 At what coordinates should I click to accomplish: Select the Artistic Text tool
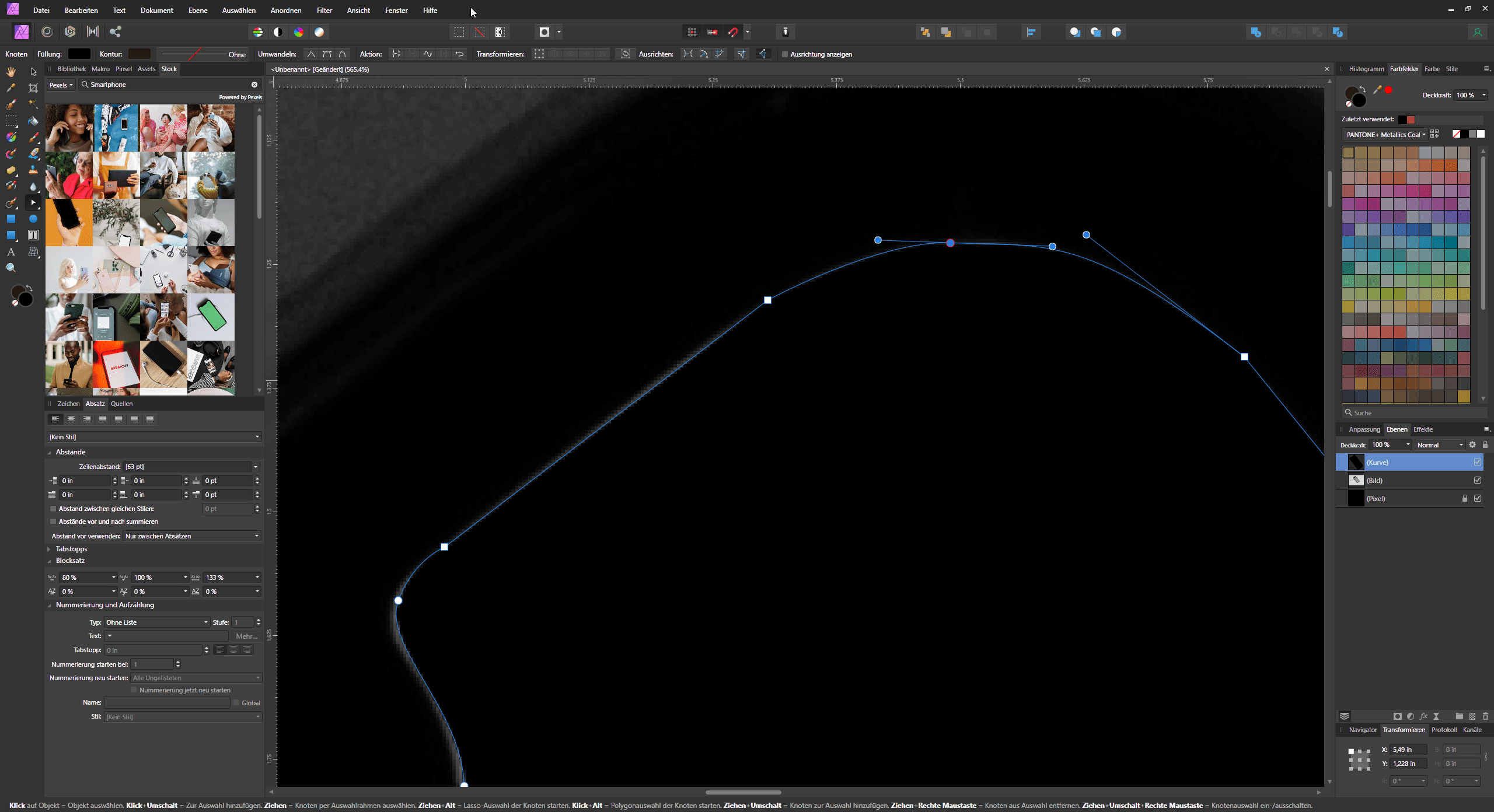click(11, 251)
